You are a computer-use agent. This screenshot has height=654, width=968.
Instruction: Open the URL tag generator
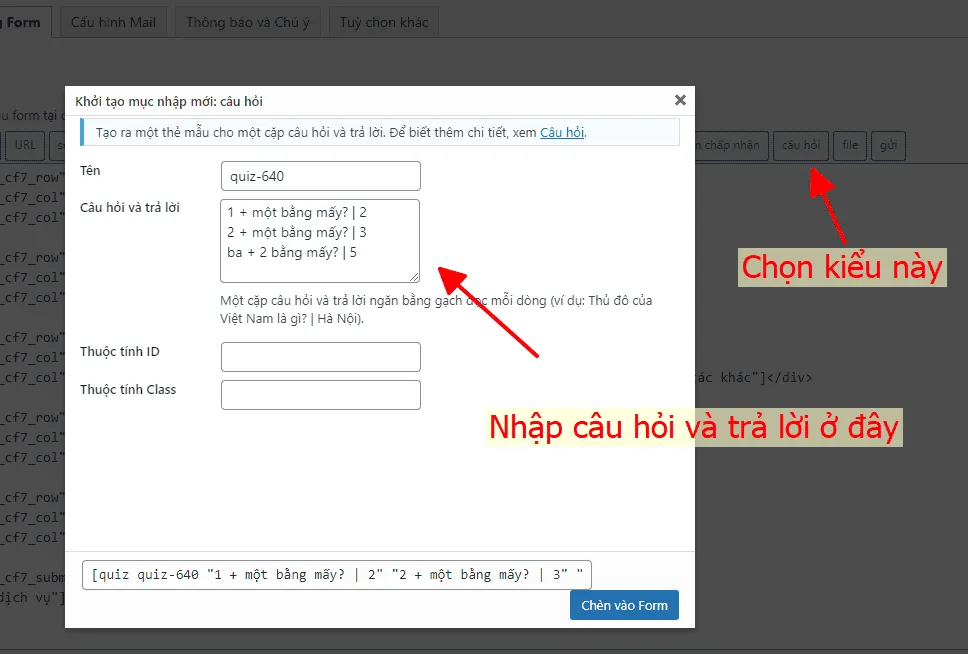tap(25, 145)
